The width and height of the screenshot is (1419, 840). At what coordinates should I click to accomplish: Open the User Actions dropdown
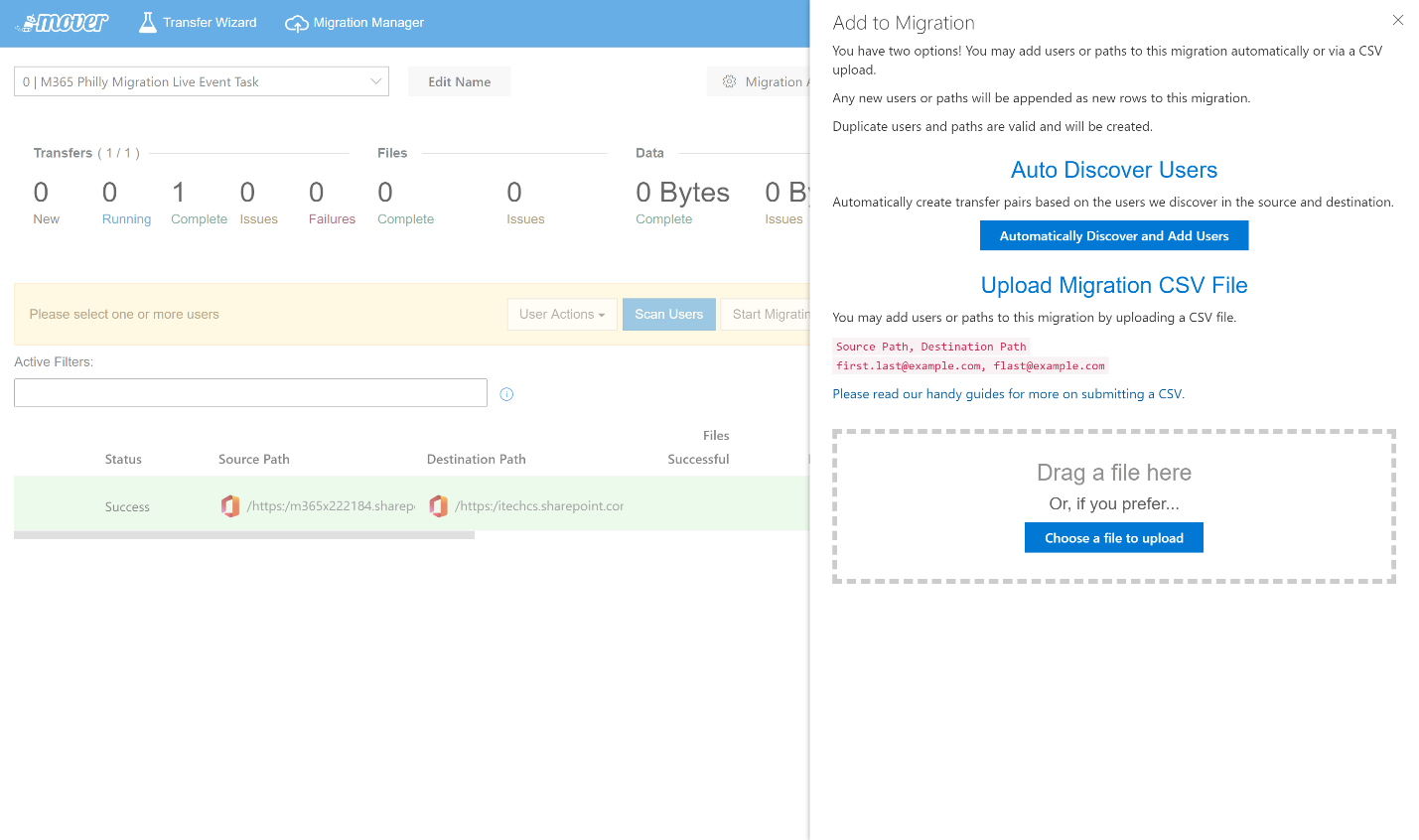tap(561, 315)
